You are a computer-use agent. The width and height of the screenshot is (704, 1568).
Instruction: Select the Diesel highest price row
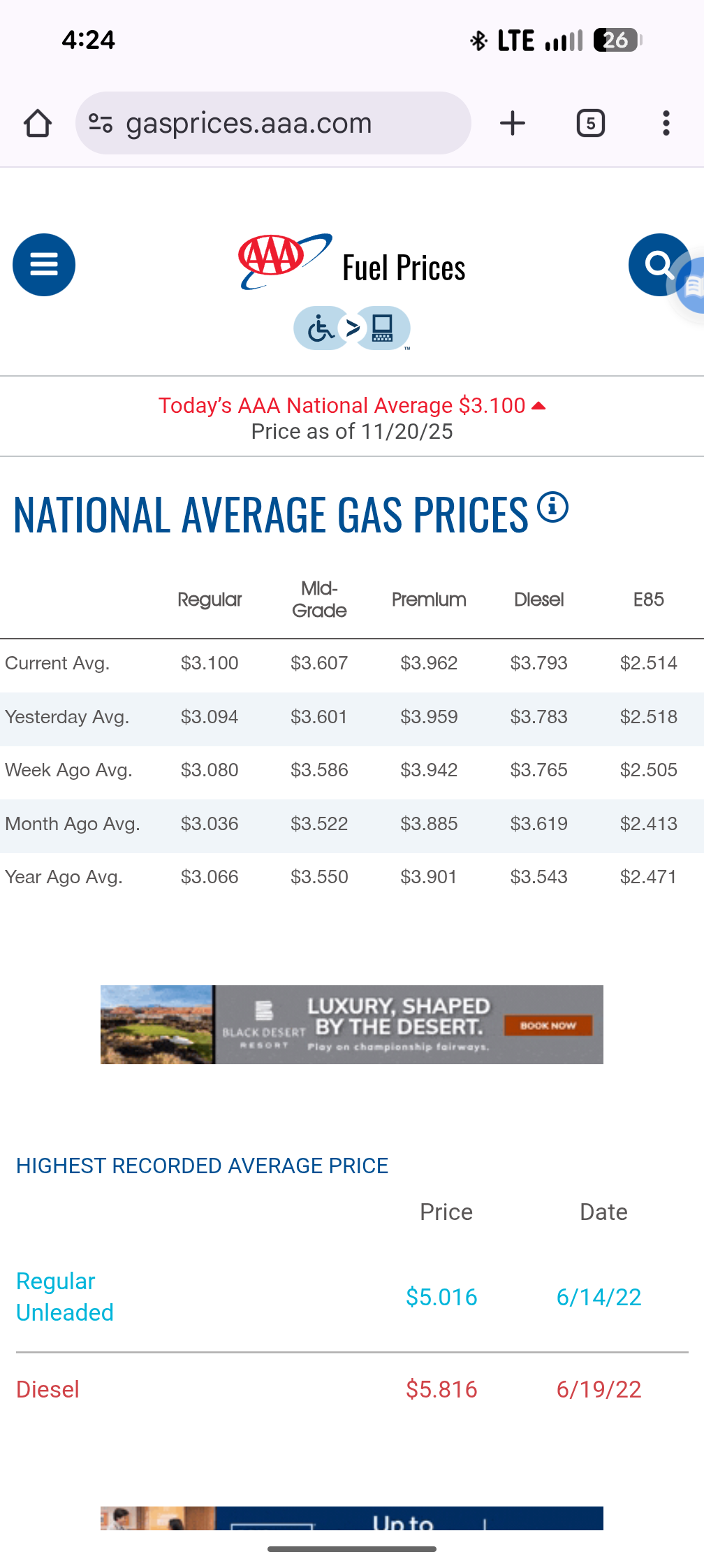pos(47,1389)
